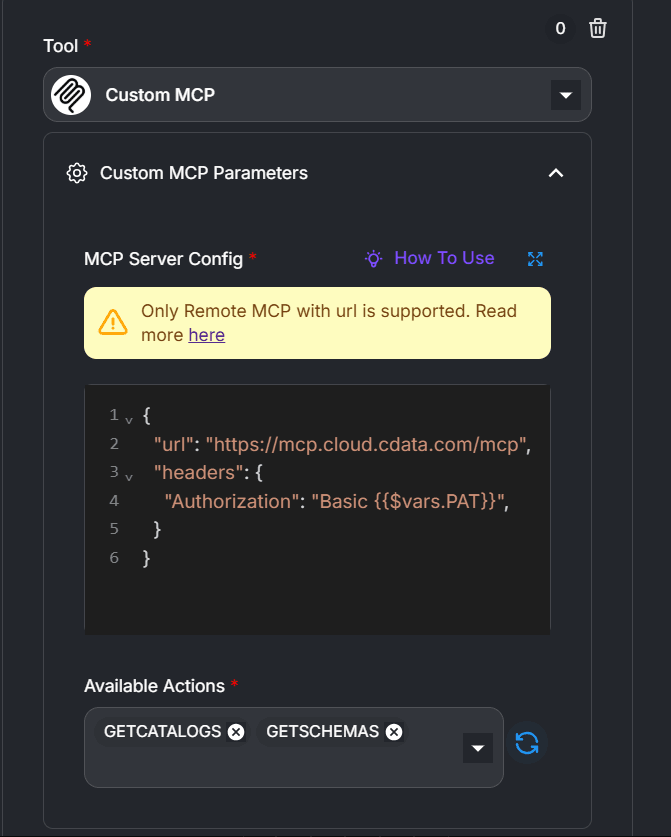The width and height of the screenshot is (671, 837).
Task: Refresh the Available Actions list
Action: [x=527, y=743]
